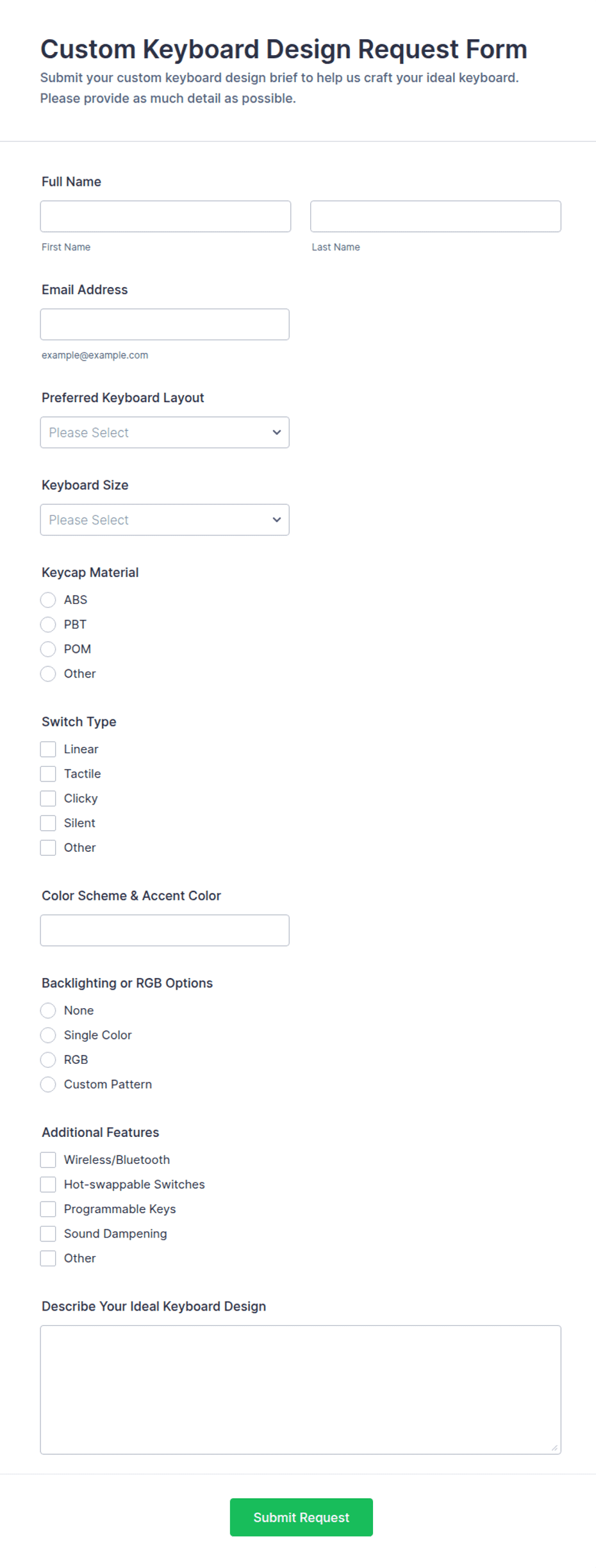Image resolution: width=596 pixels, height=1568 pixels.
Task: Expand the Keyboard Size dropdown
Action: point(165,520)
